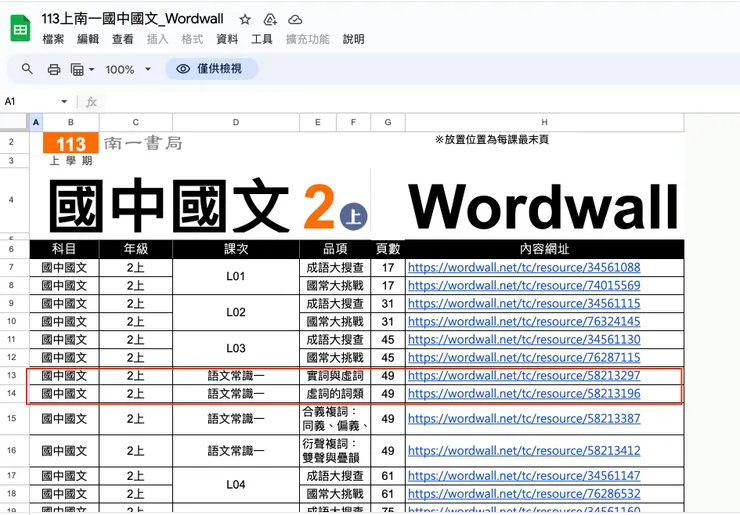Image resolution: width=740 pixels, height=515 pixels.
Task: Select the L03 merged cell
Action: 236,348
